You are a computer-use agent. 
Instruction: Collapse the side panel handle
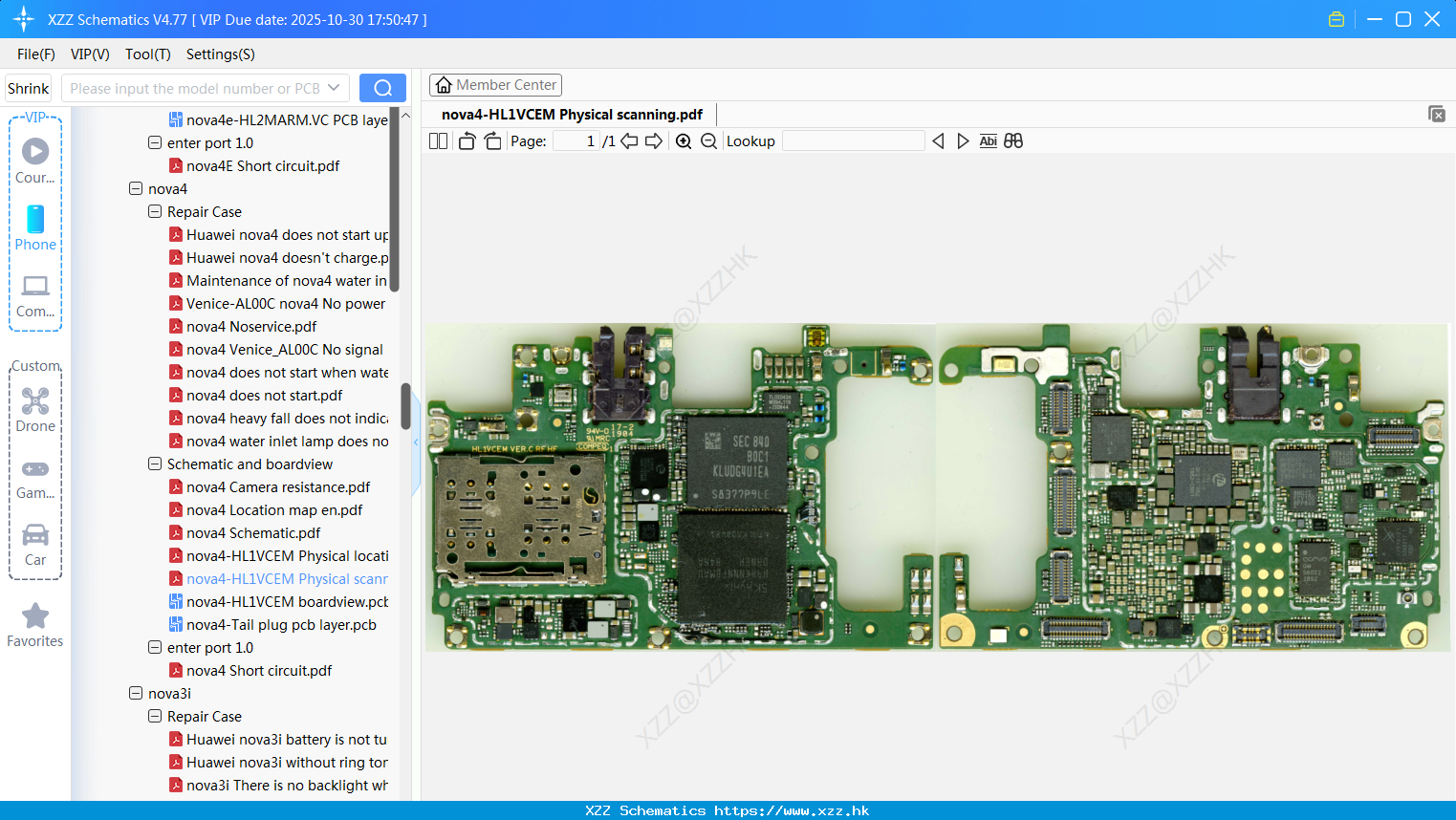pyautogui.click(x=416, y=442)
